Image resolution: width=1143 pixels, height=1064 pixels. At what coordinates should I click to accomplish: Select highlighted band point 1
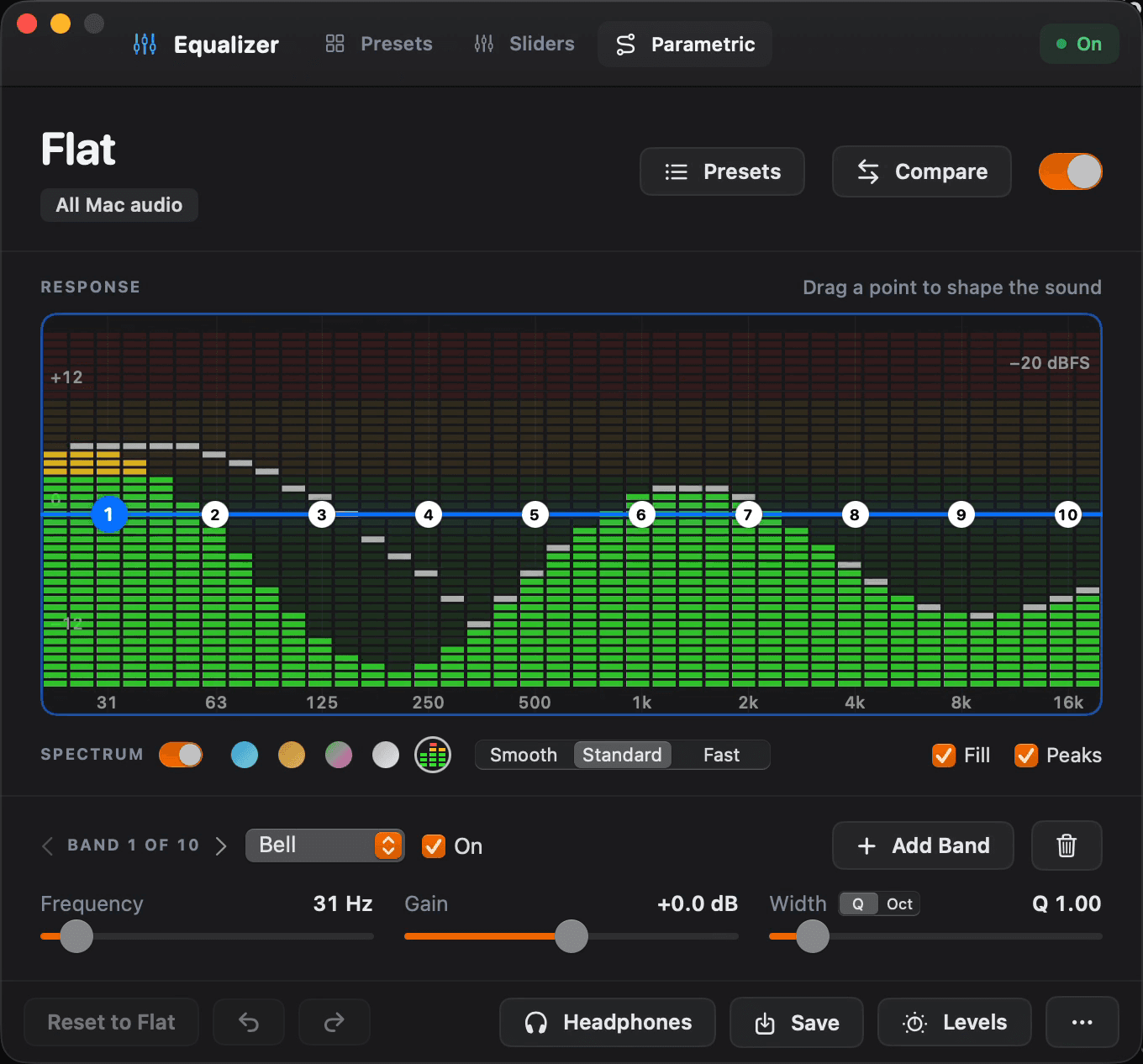[x=108, y=514]
